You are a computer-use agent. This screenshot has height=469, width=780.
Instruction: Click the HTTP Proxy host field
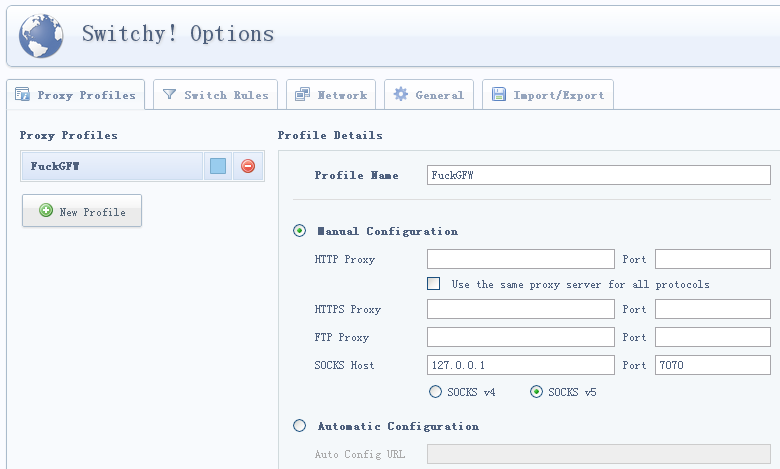521,259
